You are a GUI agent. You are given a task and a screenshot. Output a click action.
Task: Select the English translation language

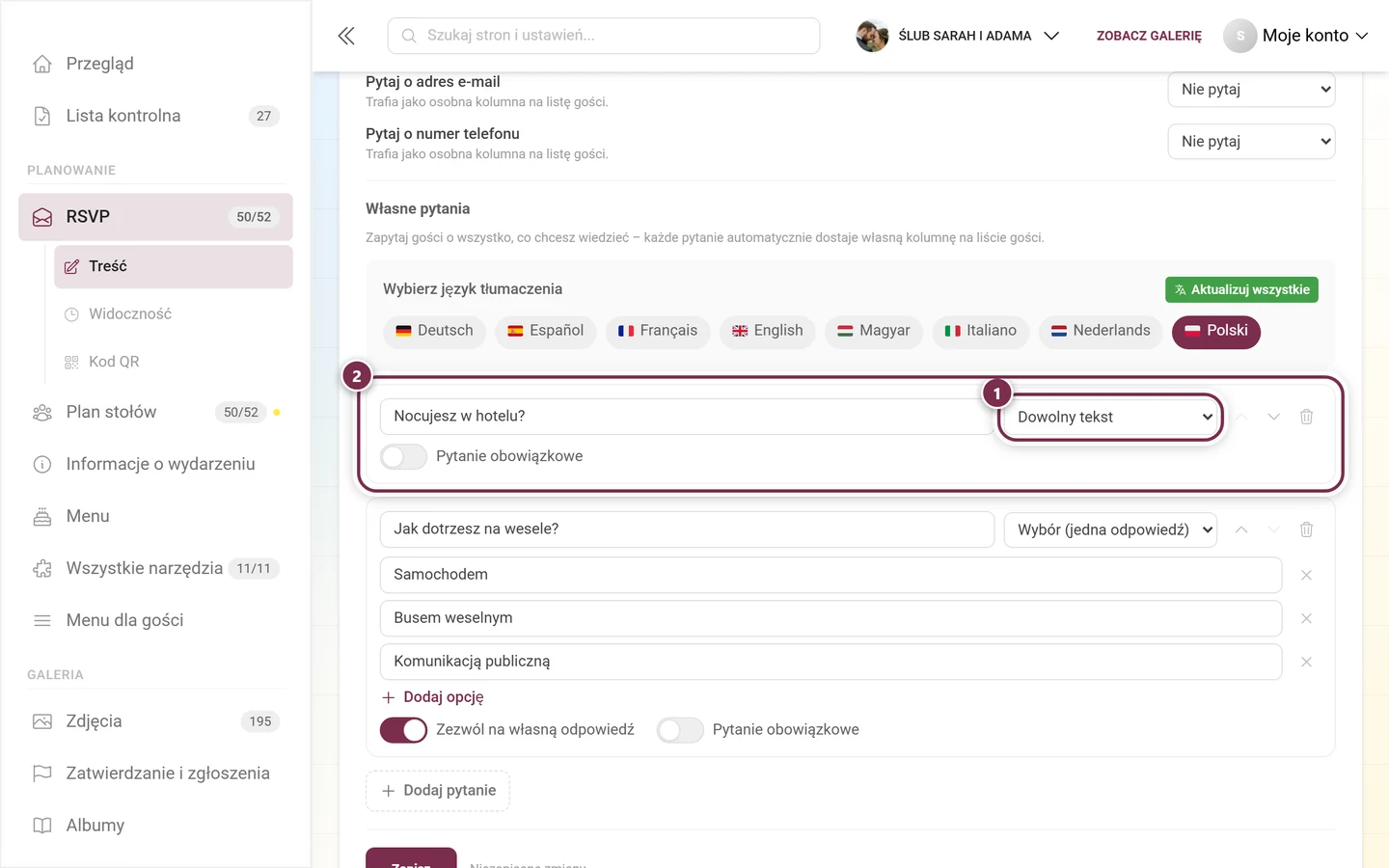[767, 331]
